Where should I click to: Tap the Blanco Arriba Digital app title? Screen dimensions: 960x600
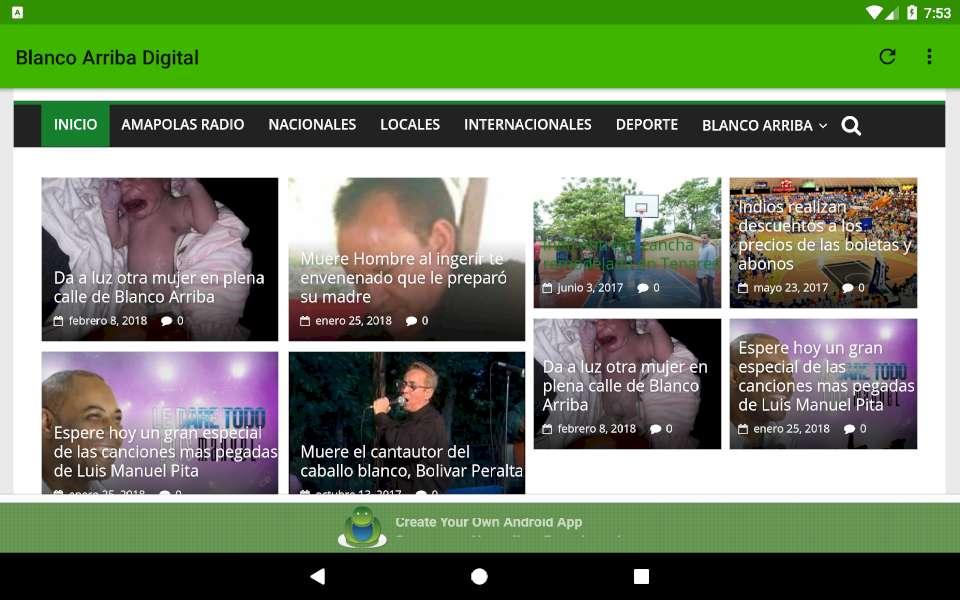tap(107, 58)
